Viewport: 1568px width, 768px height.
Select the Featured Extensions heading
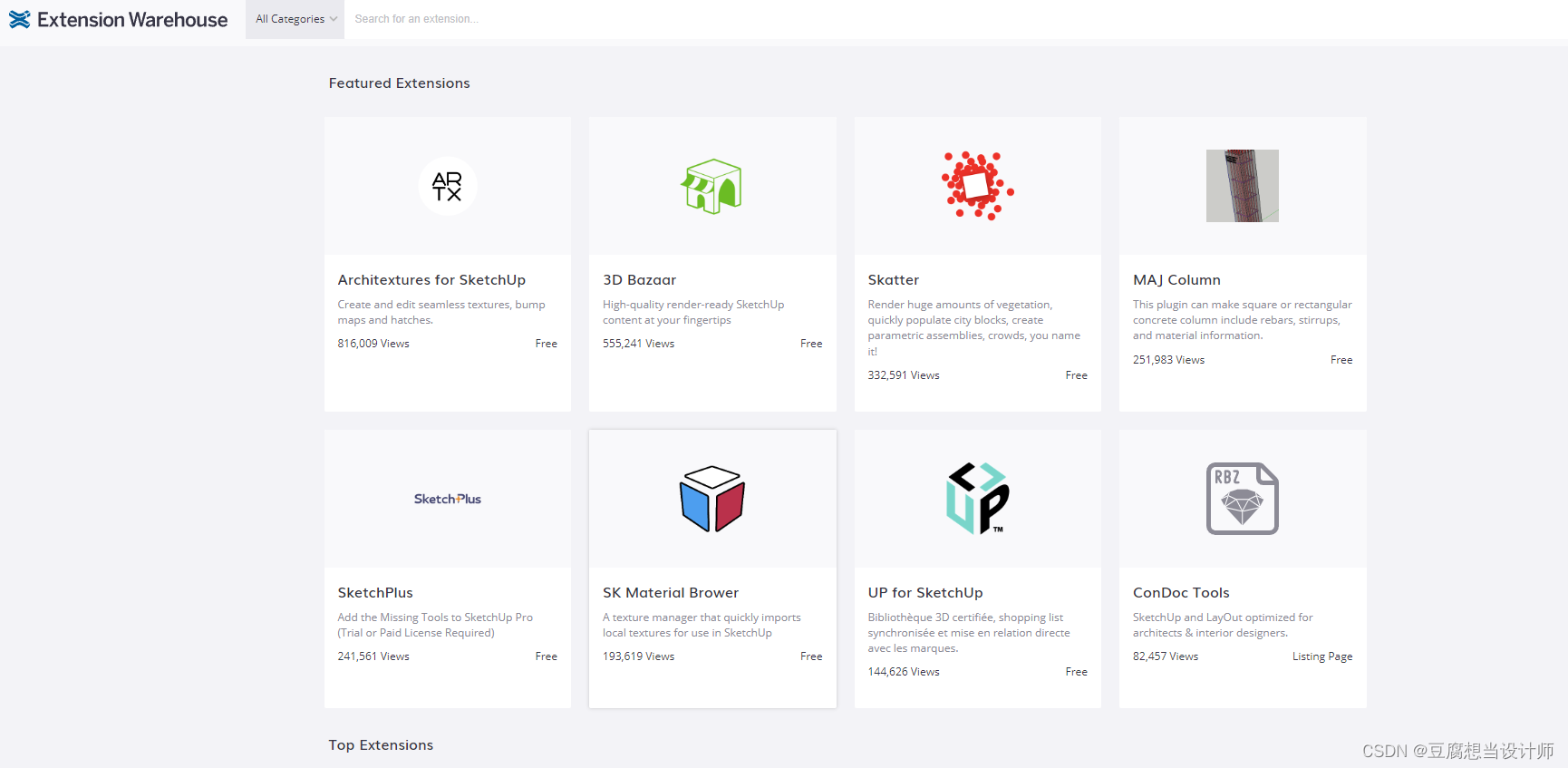pyautogui.click(x=400, y=83)
